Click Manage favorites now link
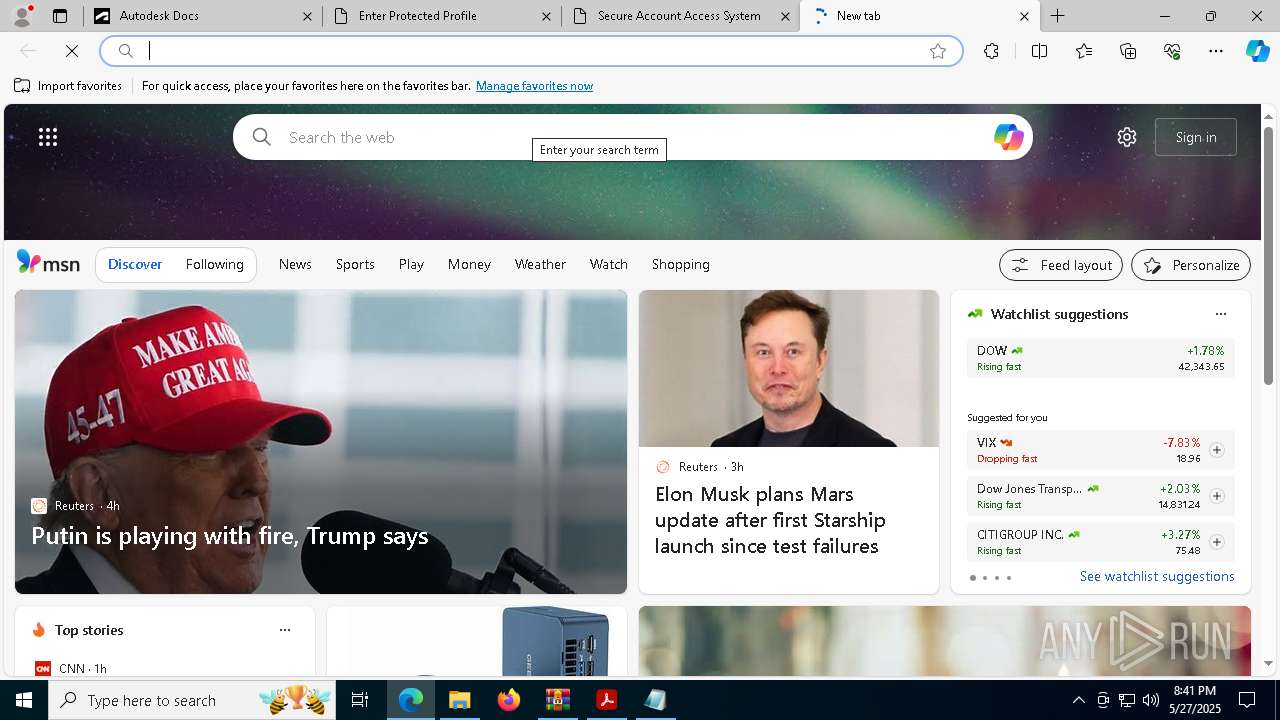 click(534, 86)
